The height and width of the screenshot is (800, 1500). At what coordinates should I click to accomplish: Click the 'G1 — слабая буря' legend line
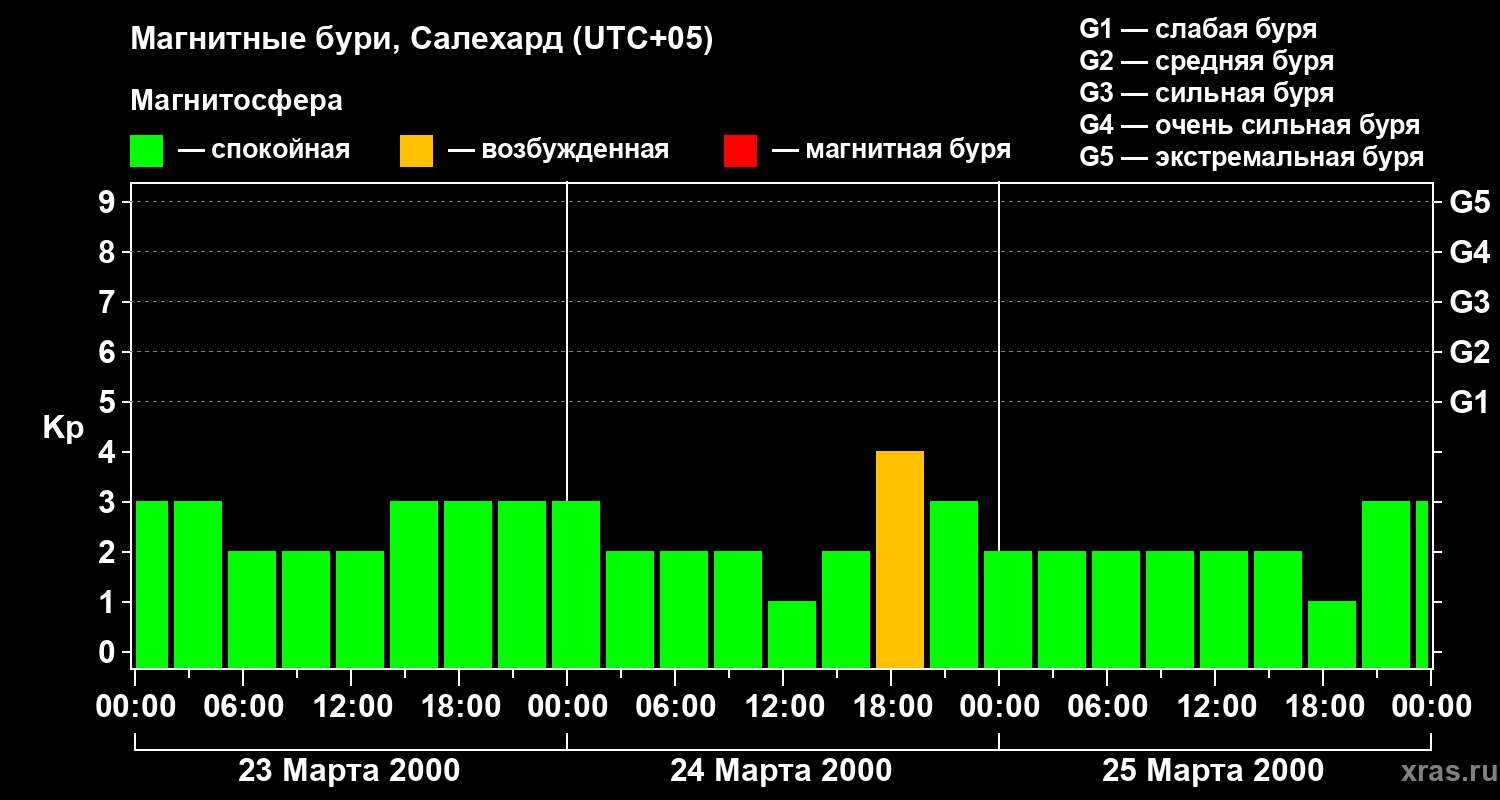pyautogui.click(x=1198, y=29)
